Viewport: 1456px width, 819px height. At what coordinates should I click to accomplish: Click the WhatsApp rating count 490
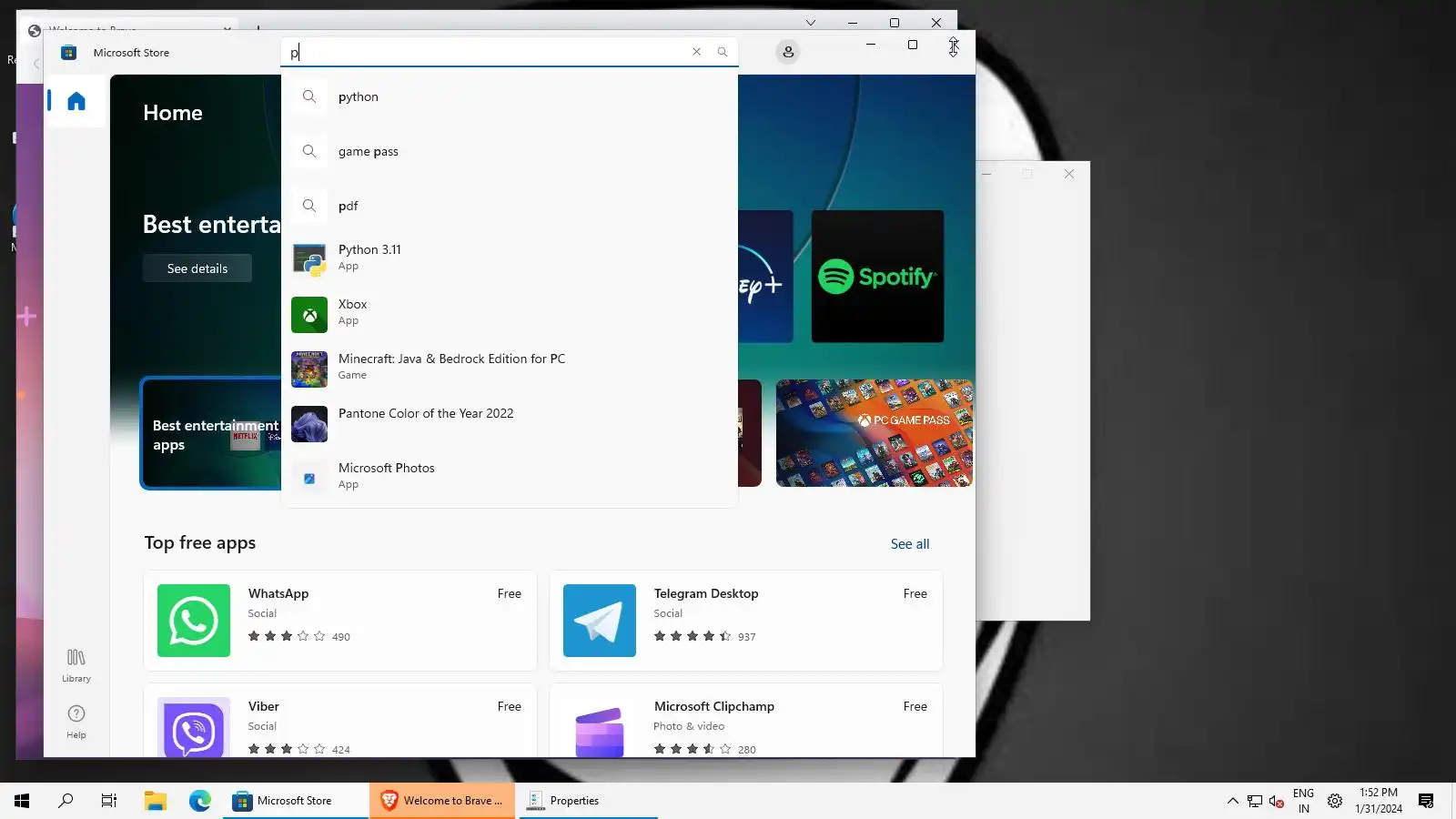click(x=341, y=637)
